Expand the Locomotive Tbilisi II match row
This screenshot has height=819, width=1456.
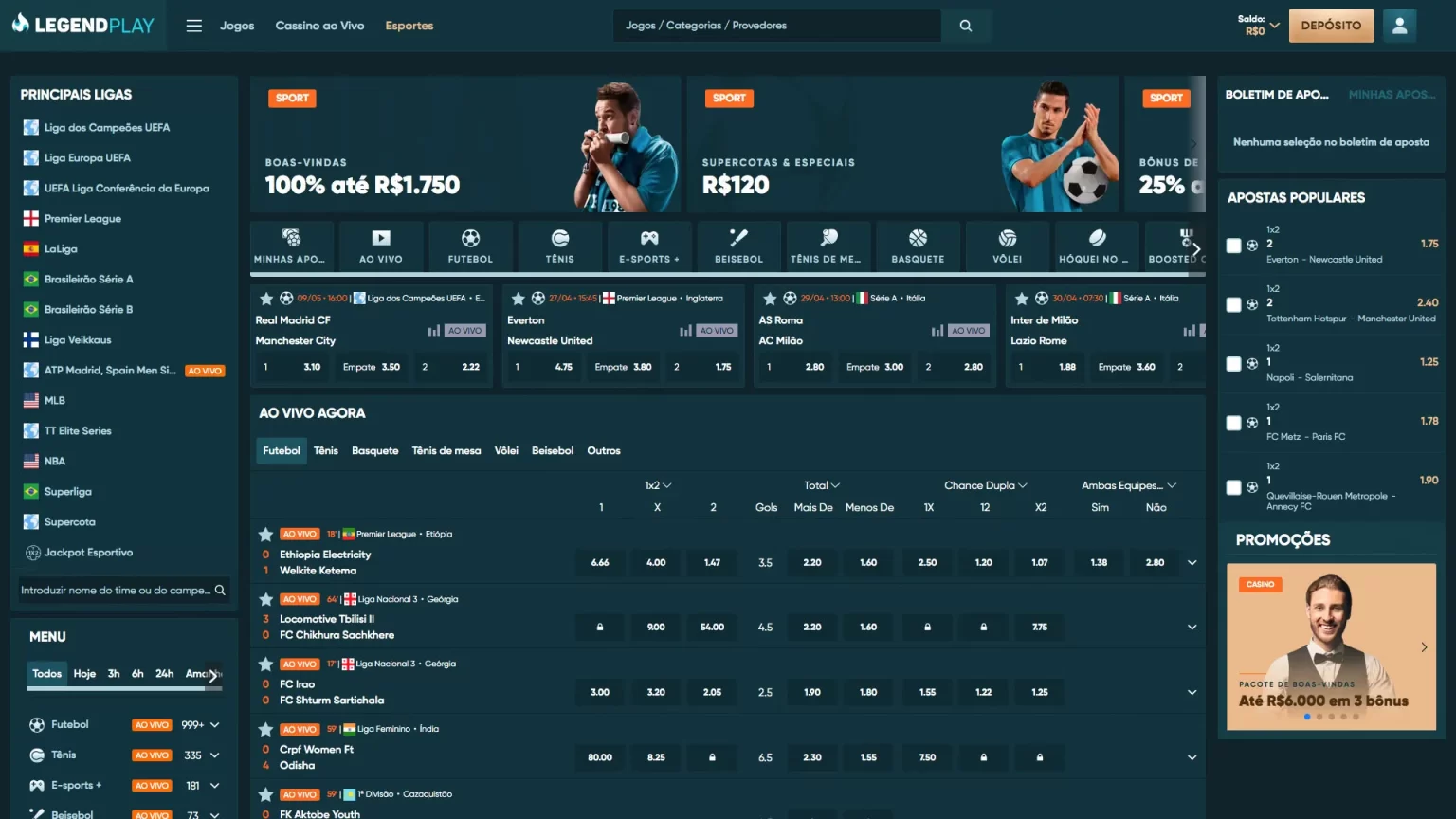click(x=1192, y=627)
